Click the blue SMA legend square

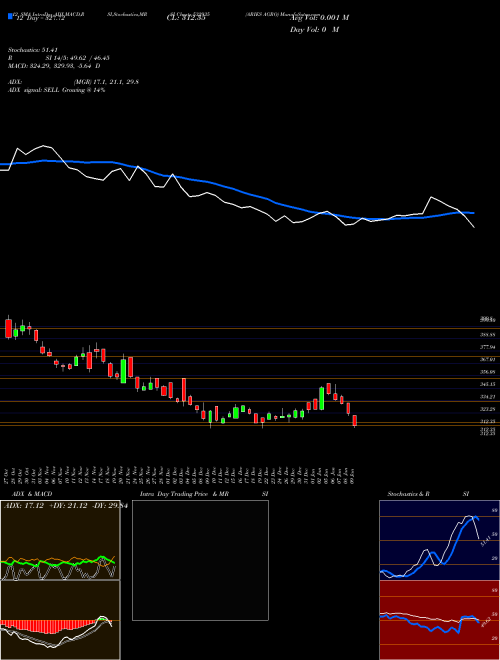click(10, 17)
